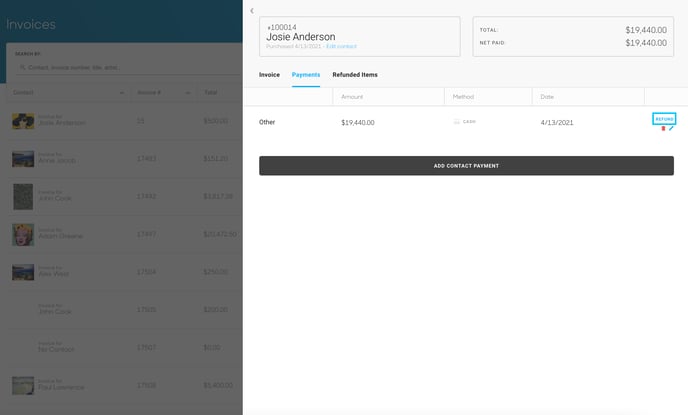Edit the Other payment with the pencil icon
This screenshot has width=688, height=415.
coord(671,129)
